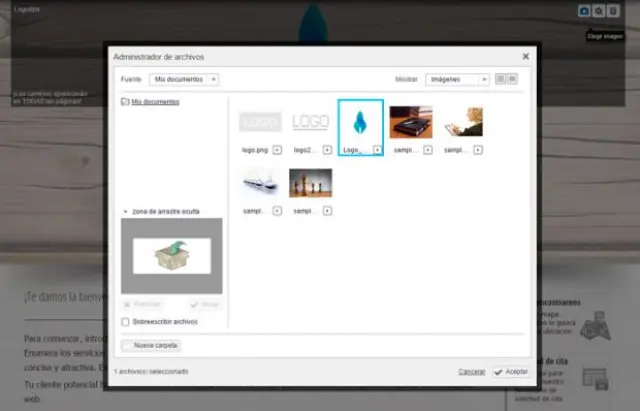Open the Mostrar file type dropdown
Screen dimensions: 640x411
[x=457, y=78]
